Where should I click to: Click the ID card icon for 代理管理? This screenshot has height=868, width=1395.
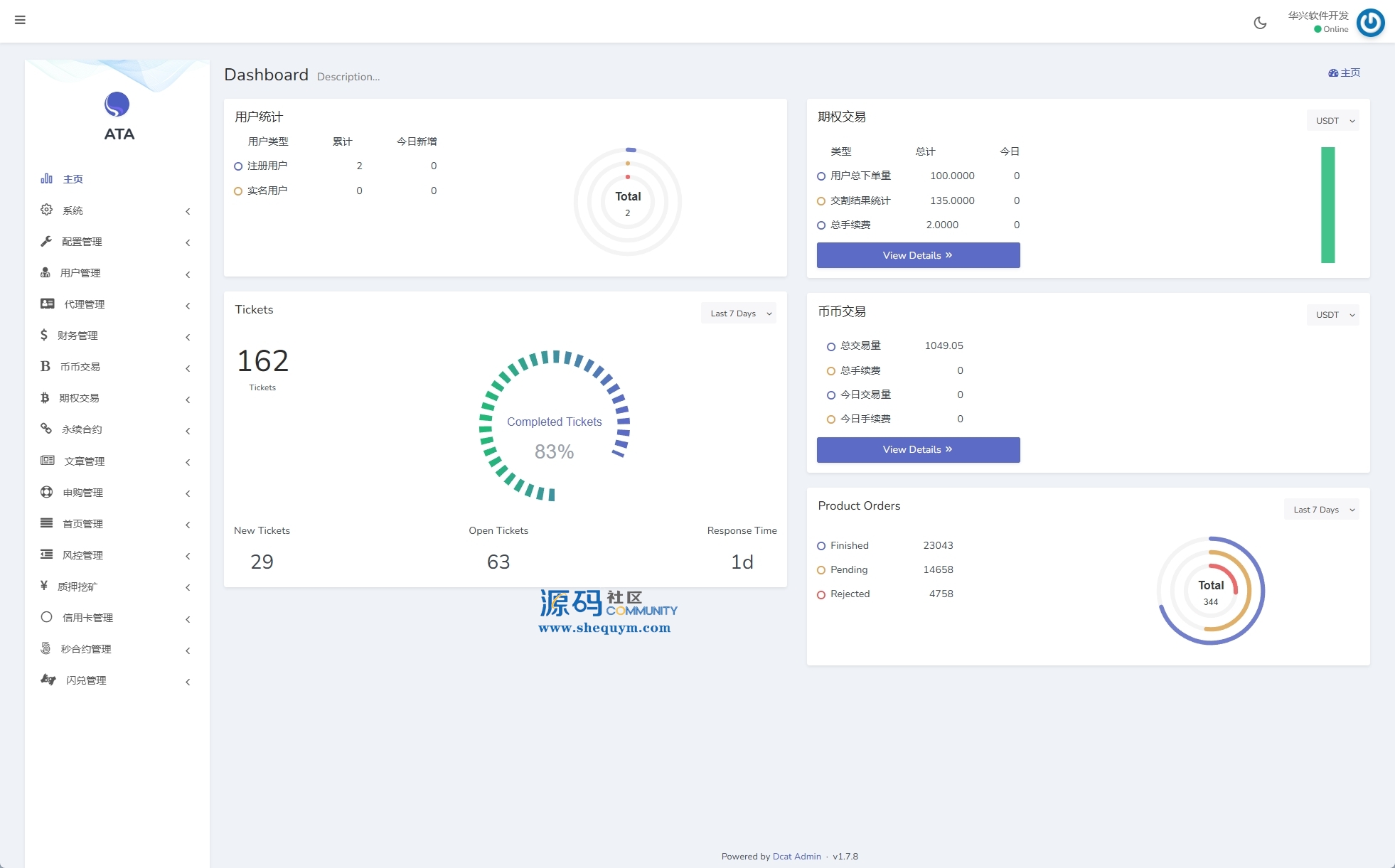point(48,304)
